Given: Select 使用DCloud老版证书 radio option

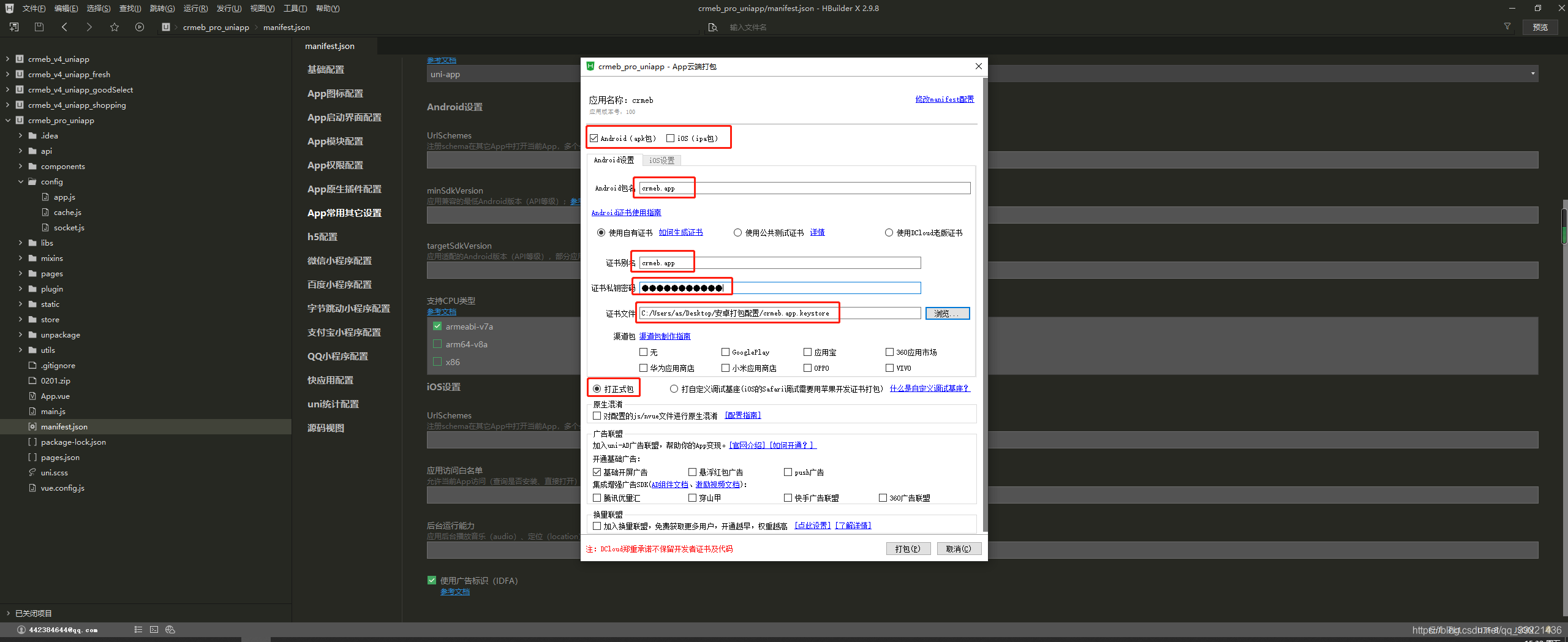Looking at the screenshot, I should point(889,233).
